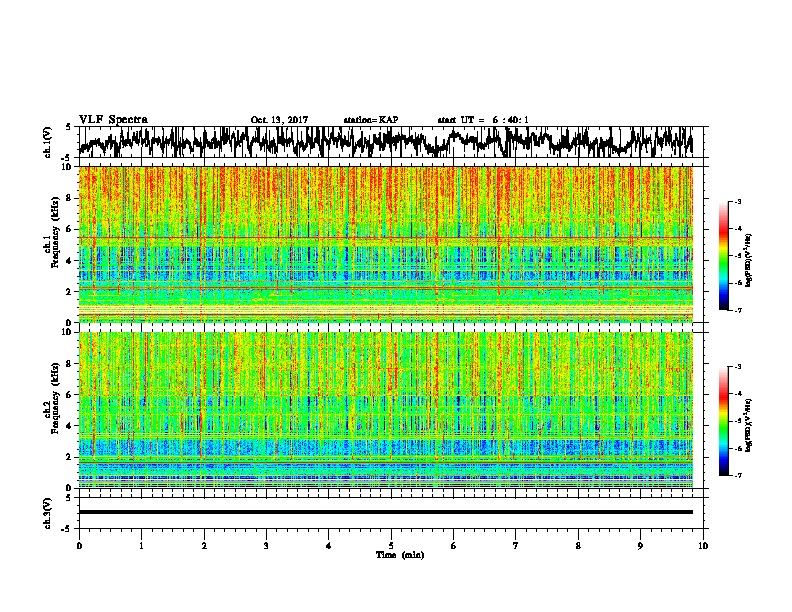Click the "-7" label on ch.1 colorbar
Image resolution: width=792 pixels, height=612 pixels.
coord(738,310)
